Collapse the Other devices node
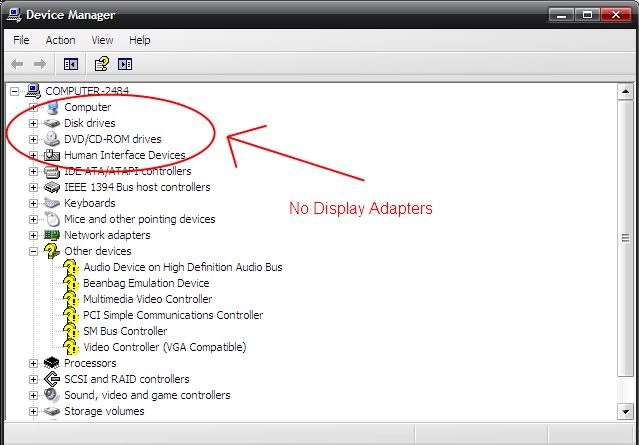The height and width of the screenshot is (445, 639). tap(33, 251)
